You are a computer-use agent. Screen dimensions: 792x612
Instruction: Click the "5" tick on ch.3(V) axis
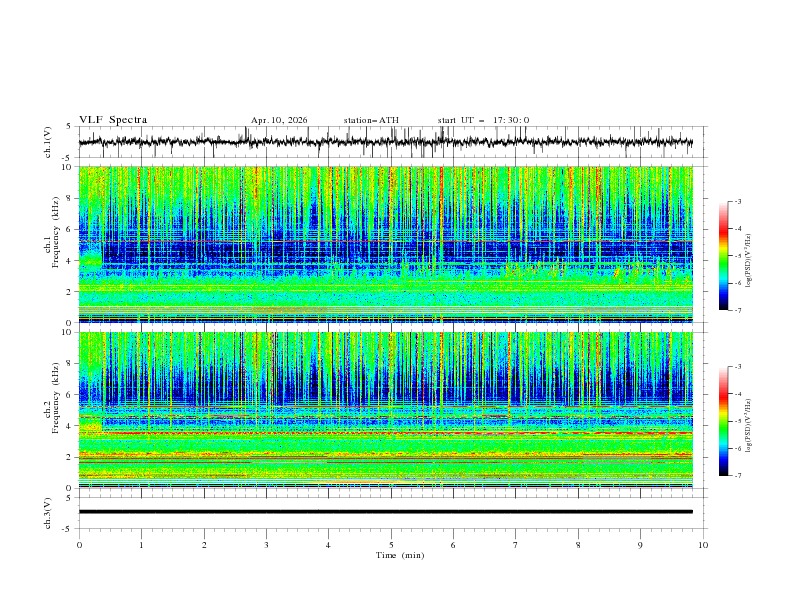click(69, 498)
